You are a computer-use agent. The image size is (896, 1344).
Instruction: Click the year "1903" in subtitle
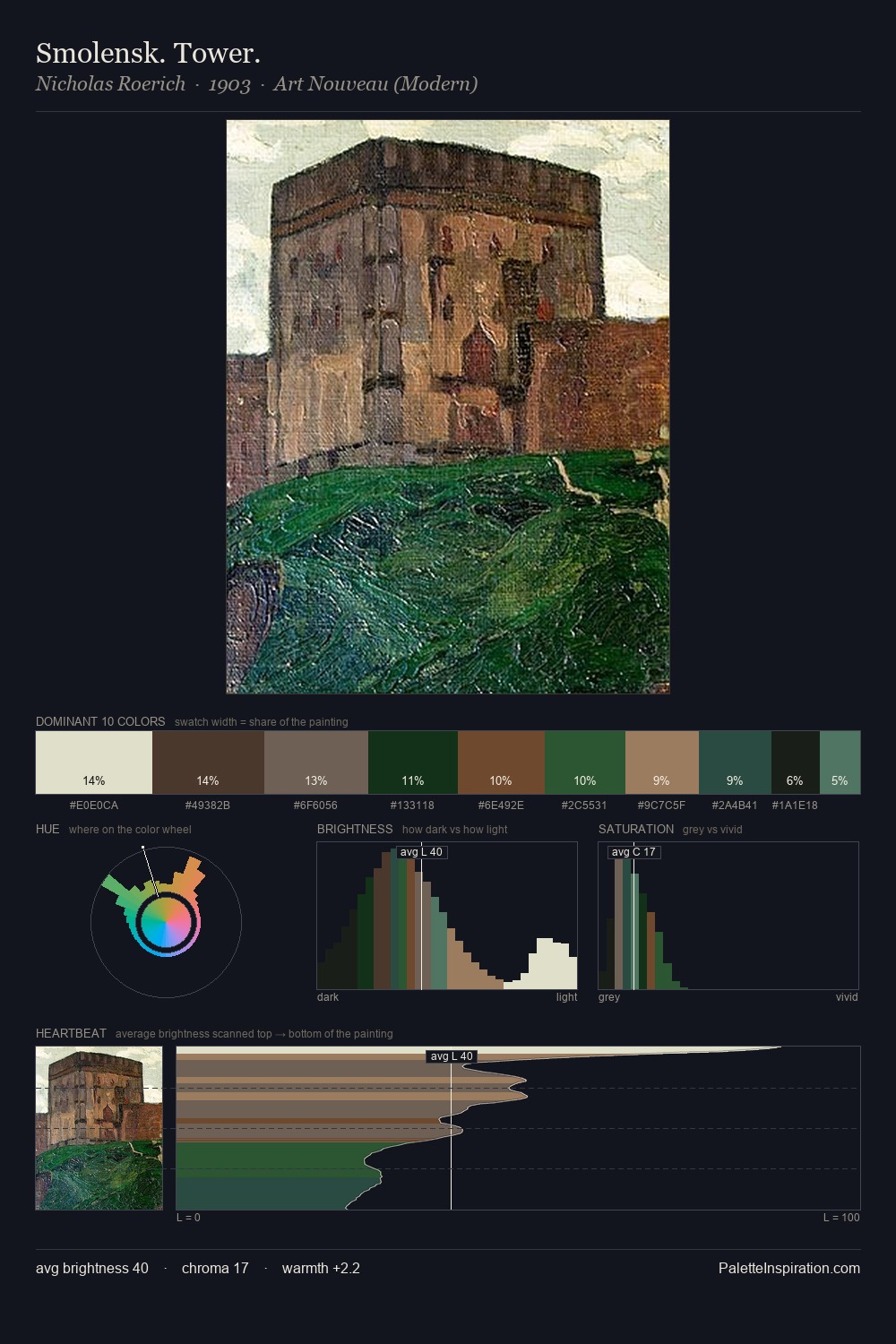coord(229,83)
